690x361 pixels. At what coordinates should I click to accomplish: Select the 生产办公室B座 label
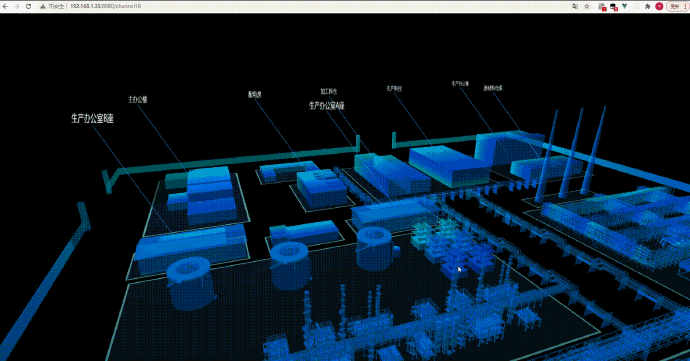pos(92,118)
